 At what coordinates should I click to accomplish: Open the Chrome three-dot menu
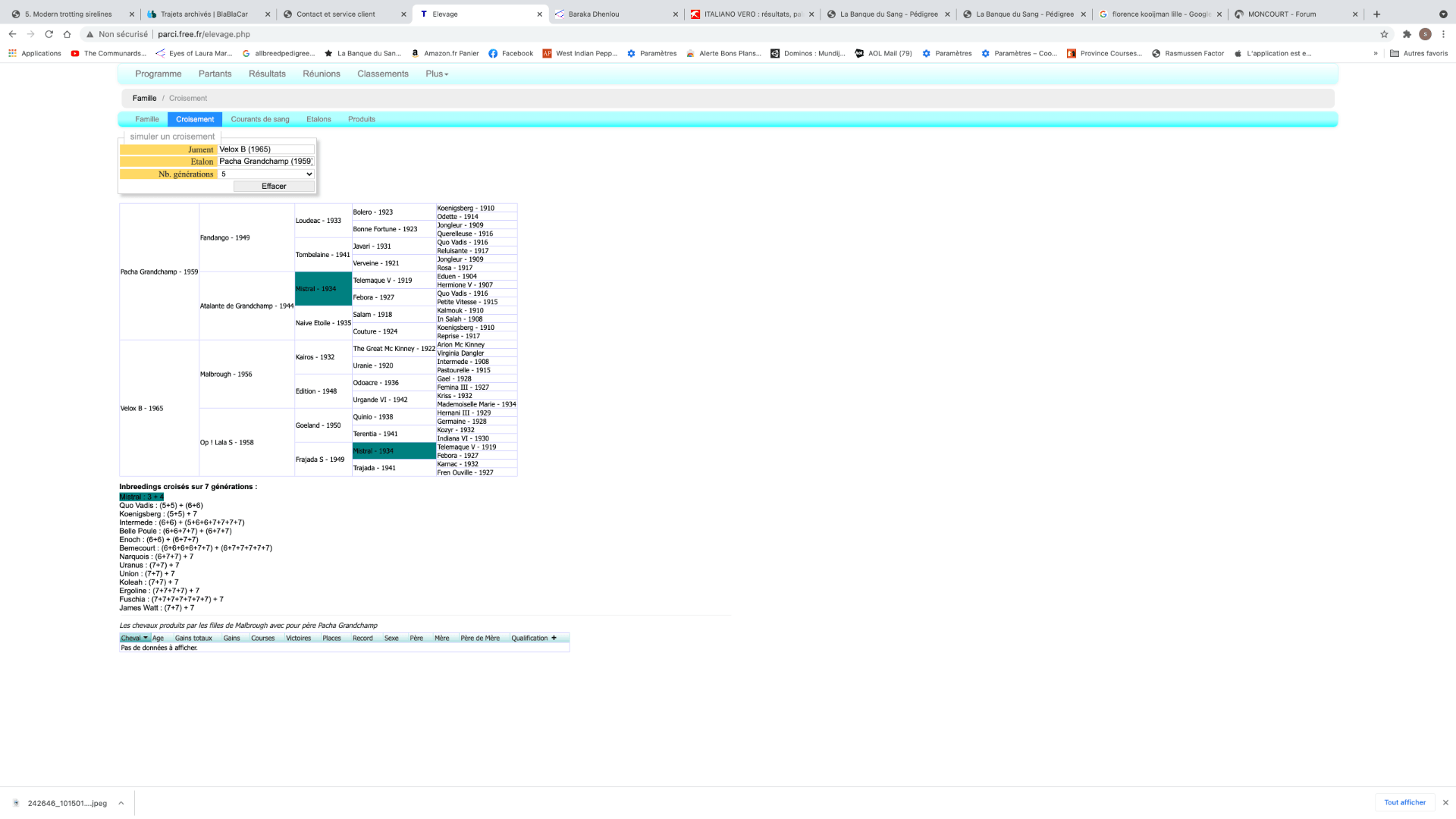tap(1443, 34)
